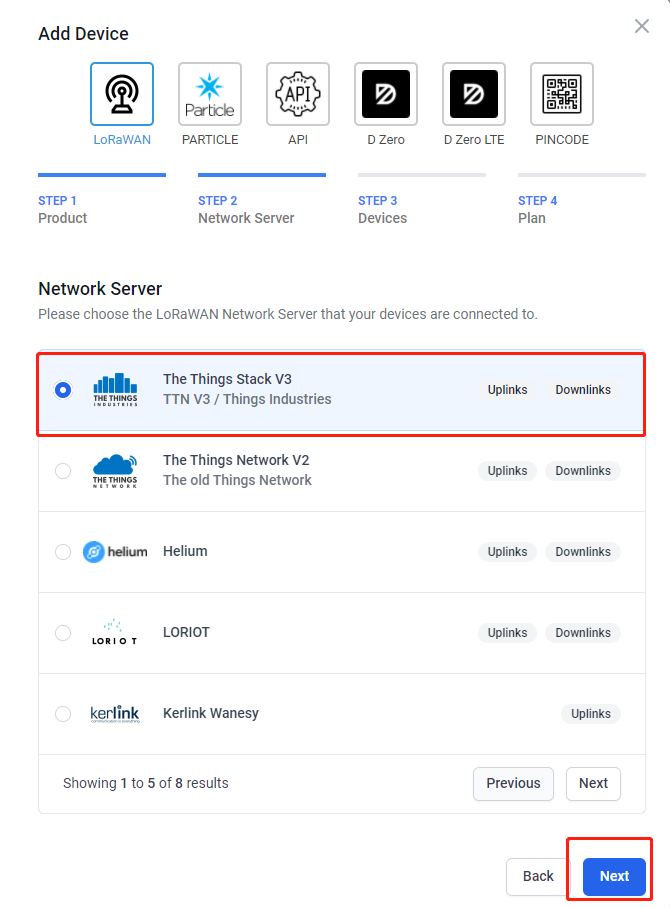Close the Add Device dialog
670x907 pixels.
tap(642, 26)
